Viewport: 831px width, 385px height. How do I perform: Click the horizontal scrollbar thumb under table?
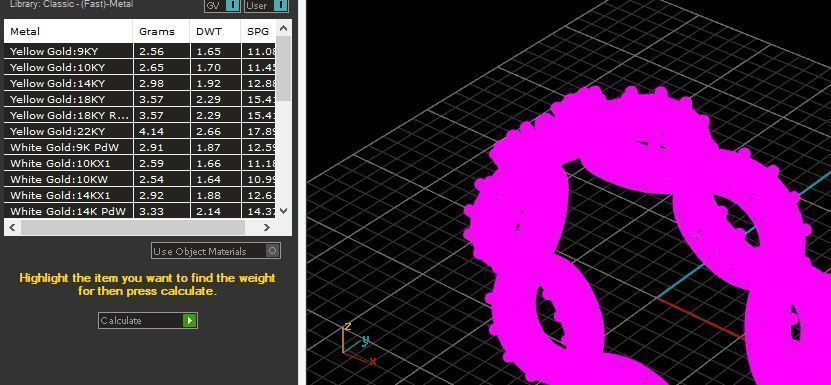[x=132, y=228]
